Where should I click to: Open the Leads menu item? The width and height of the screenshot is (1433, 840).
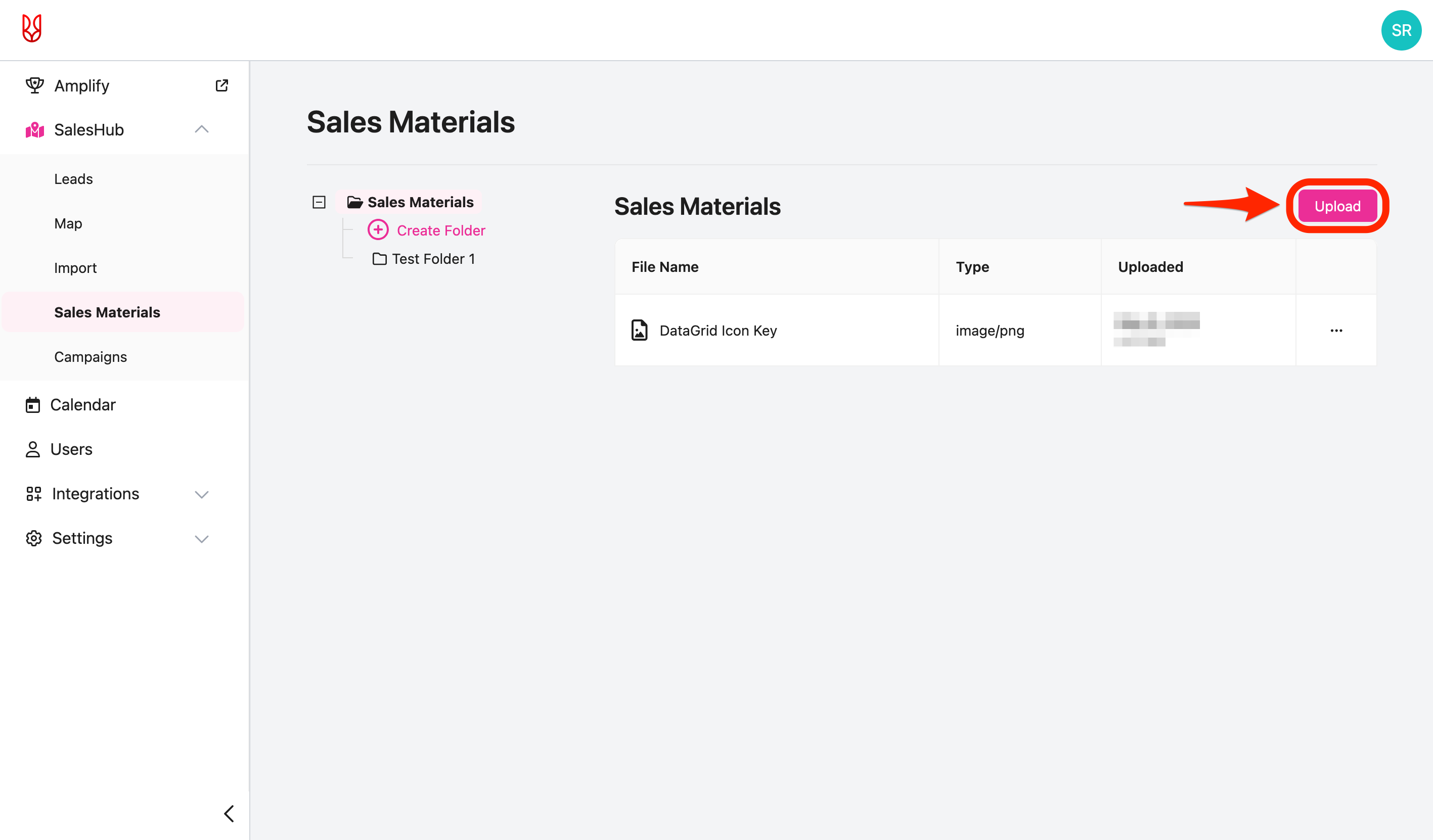click(x=73, y=178)
